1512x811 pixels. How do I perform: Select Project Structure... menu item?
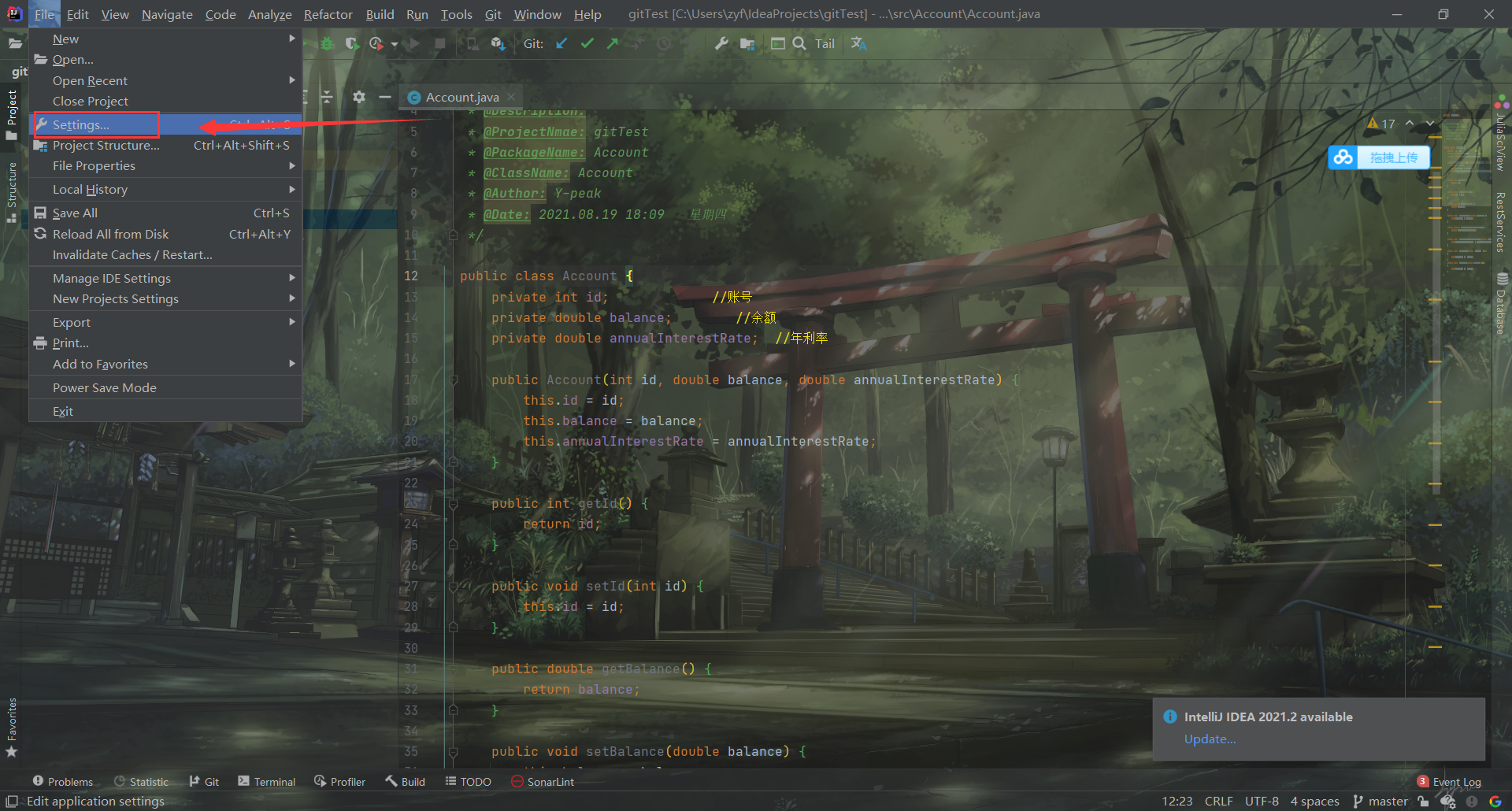165,145
